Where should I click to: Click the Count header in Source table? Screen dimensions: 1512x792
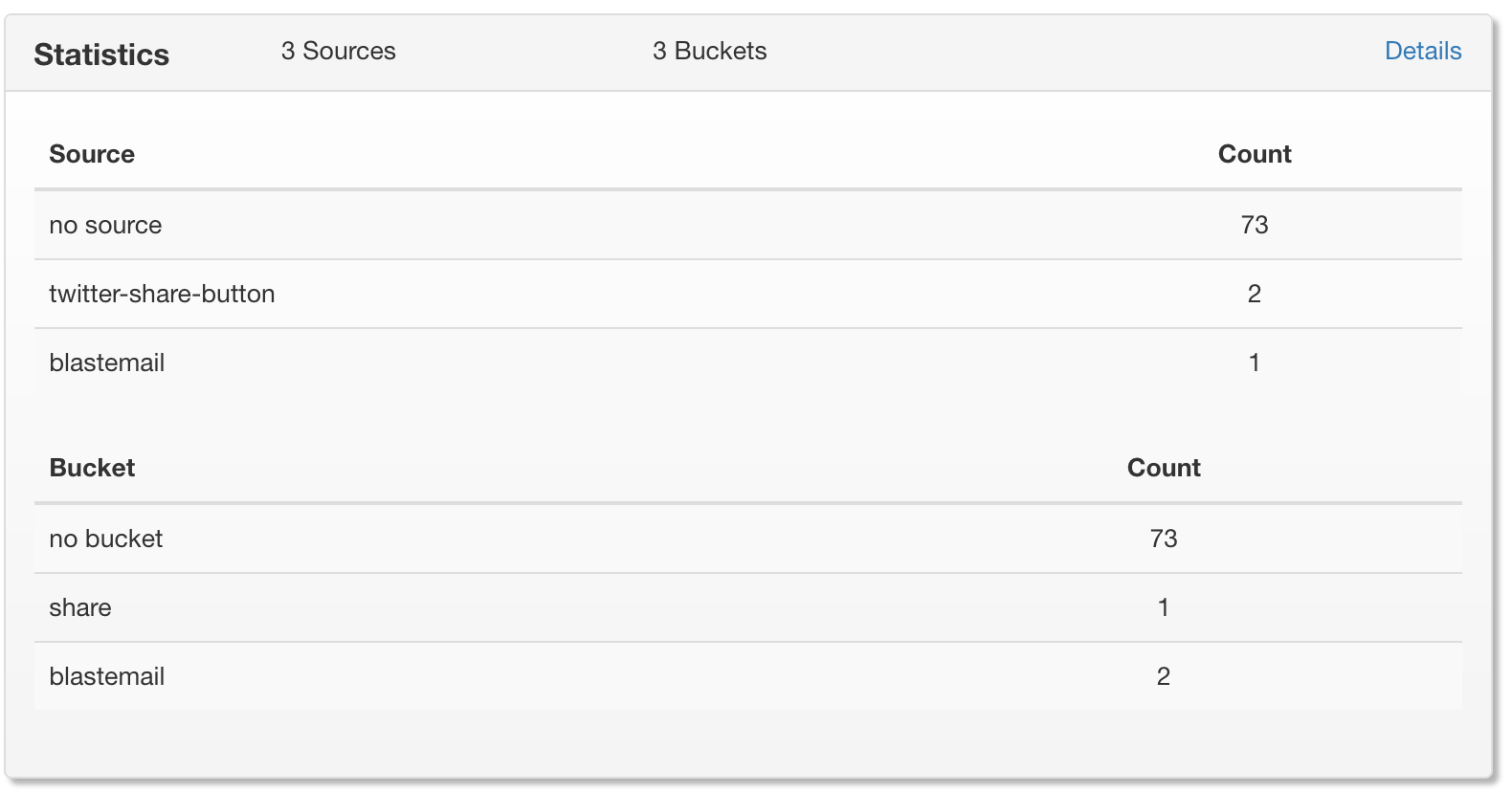(1254, 154)
